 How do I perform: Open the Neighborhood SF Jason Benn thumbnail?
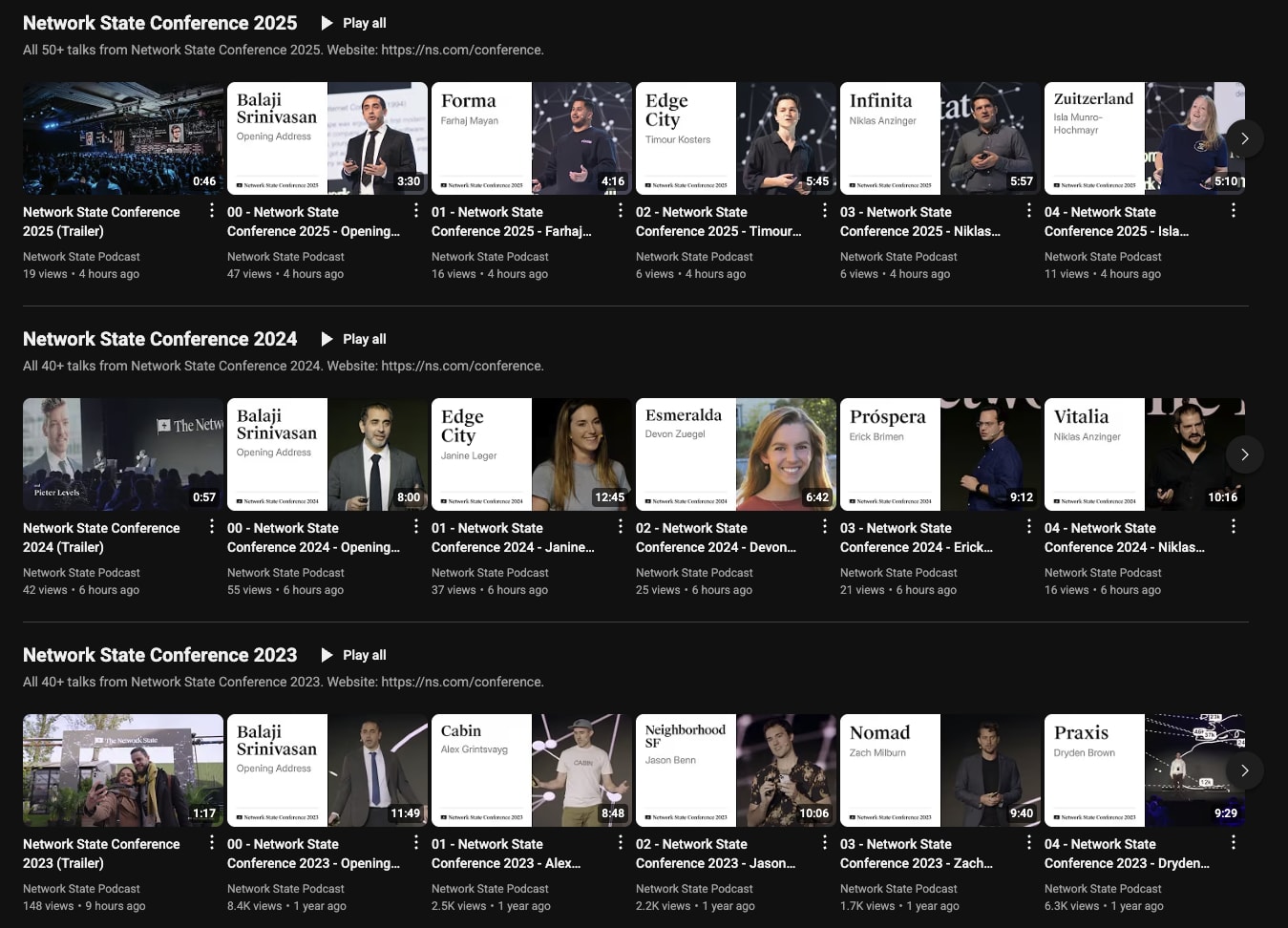point(736,770)
